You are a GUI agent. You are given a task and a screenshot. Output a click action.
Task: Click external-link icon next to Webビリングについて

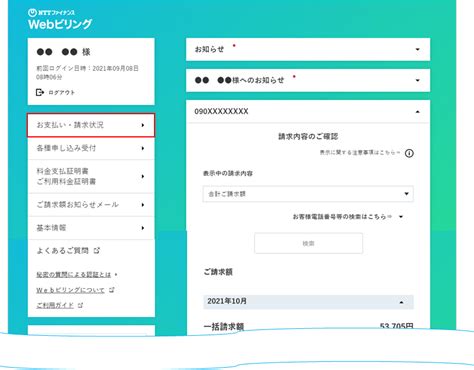112,290
